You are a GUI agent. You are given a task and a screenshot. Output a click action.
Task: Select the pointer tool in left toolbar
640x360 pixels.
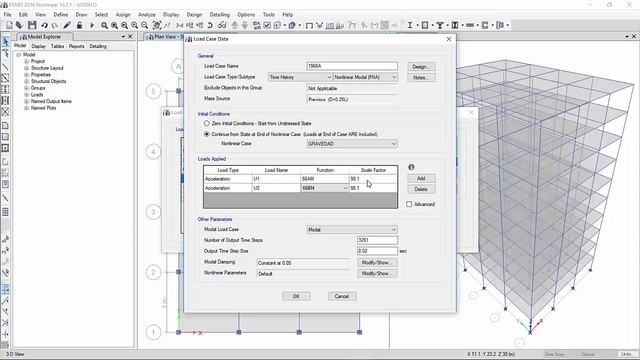(5, 42)
